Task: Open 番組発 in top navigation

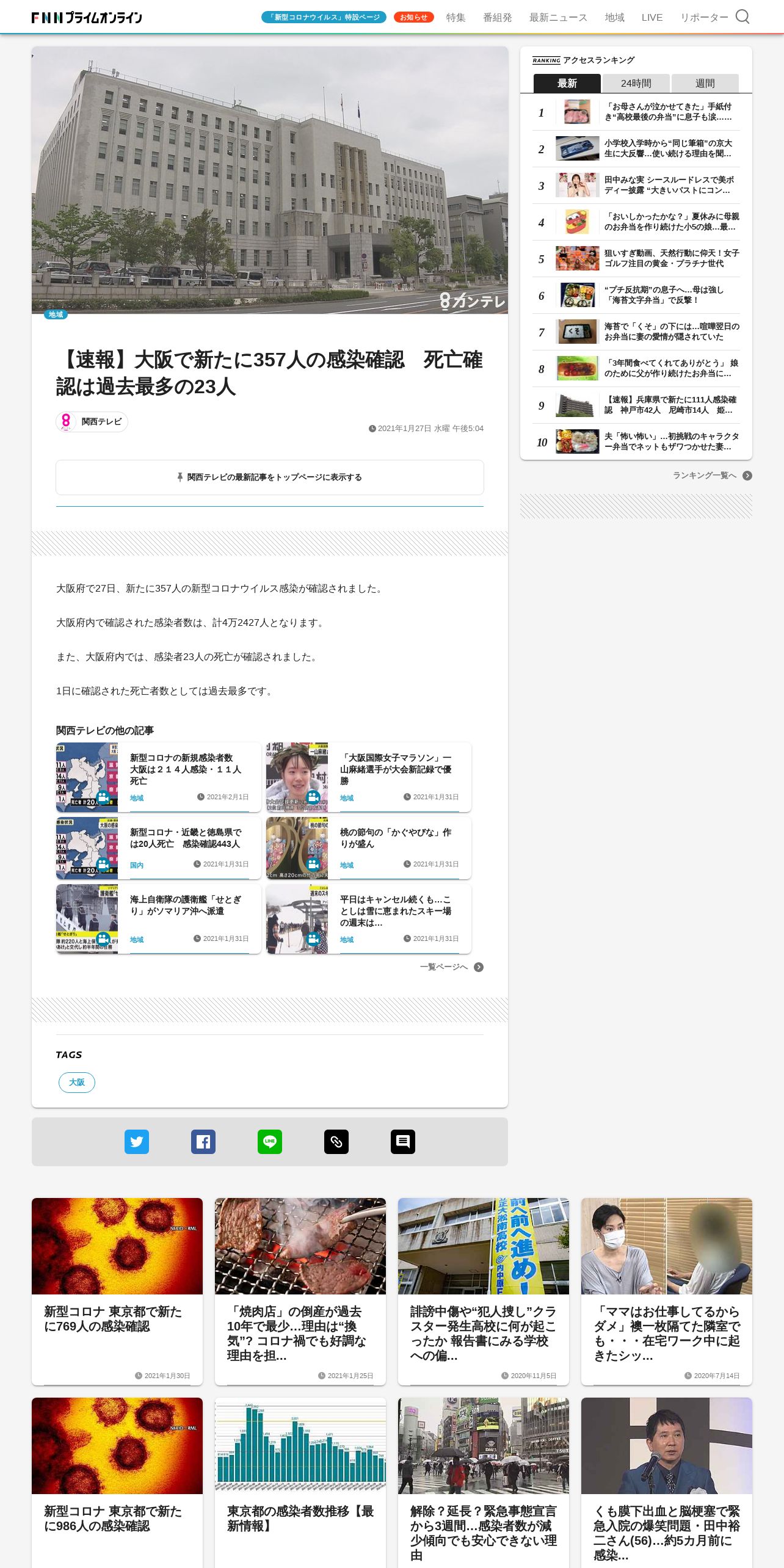Action: coord(498,17)
